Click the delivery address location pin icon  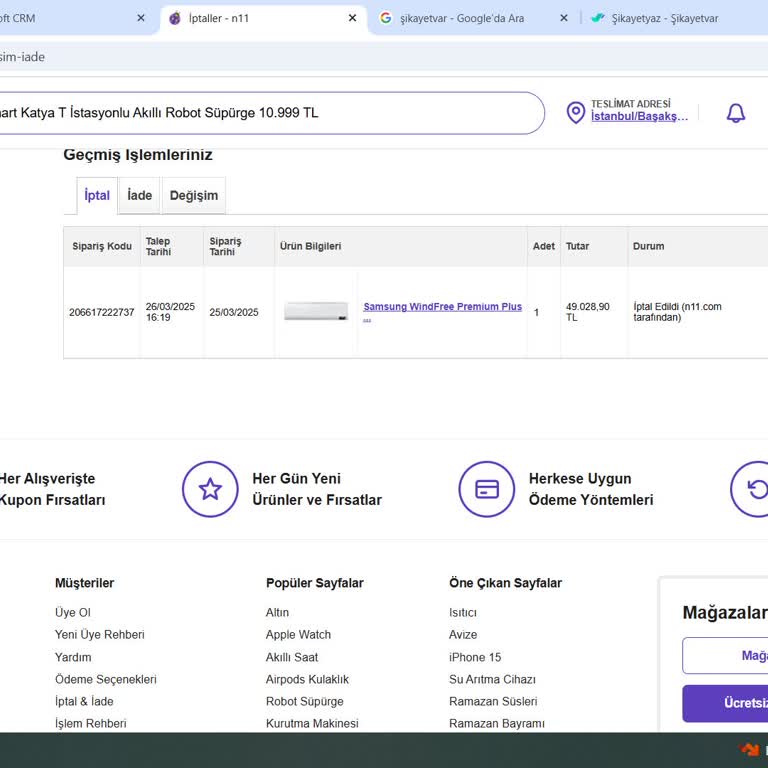tap(575, 113)
